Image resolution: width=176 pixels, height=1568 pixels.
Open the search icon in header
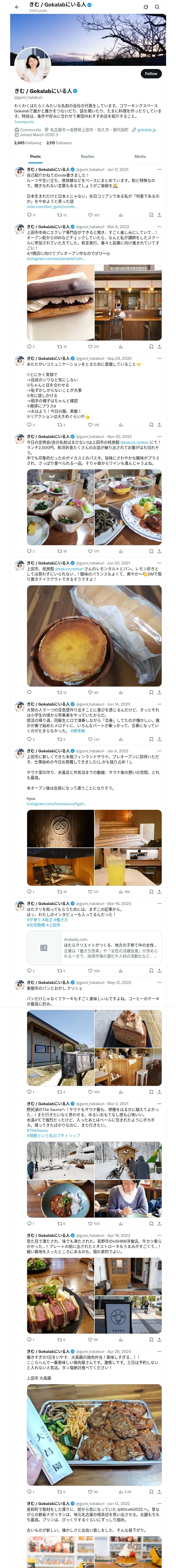[157, 7]
